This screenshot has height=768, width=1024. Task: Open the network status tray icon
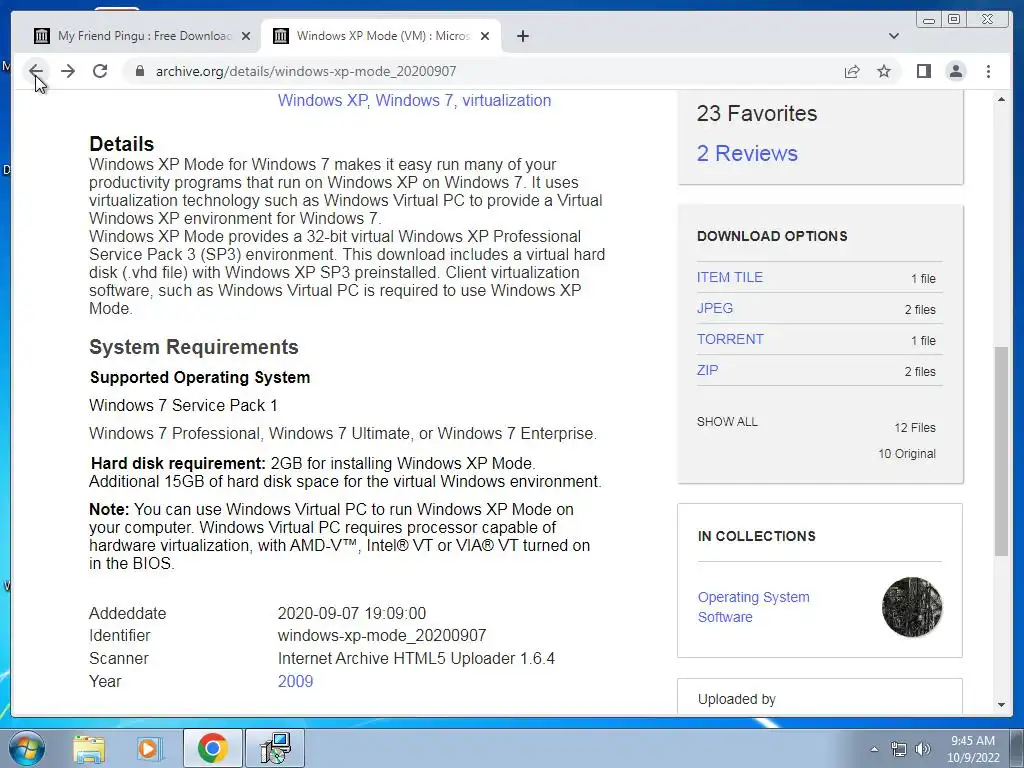pos(899,749)
